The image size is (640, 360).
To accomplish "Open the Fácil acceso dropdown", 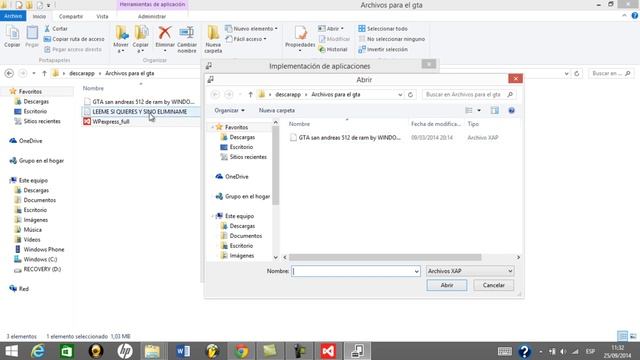I will (246, 39).
